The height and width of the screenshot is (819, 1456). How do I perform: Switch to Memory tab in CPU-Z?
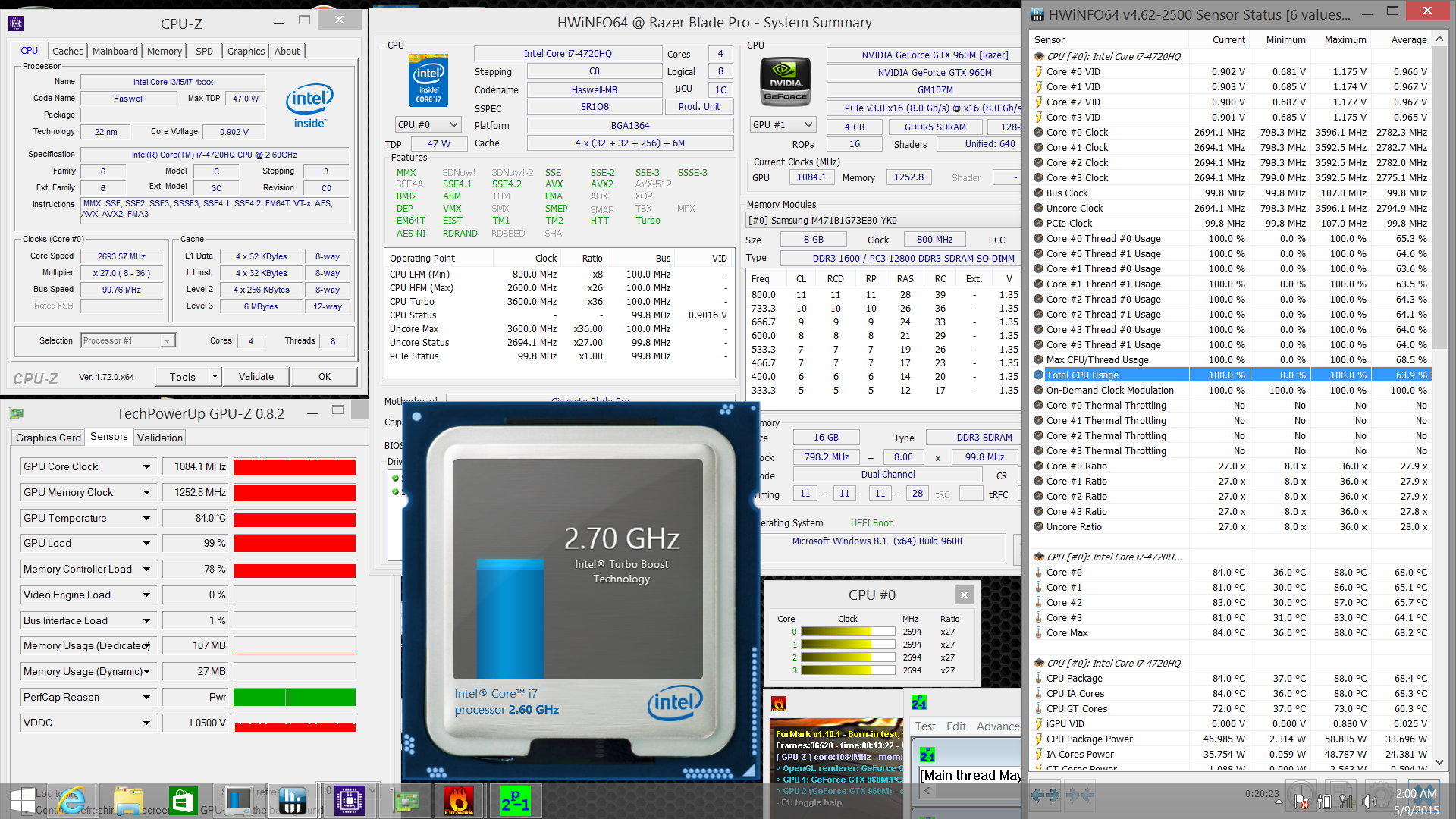coord(165,51)
